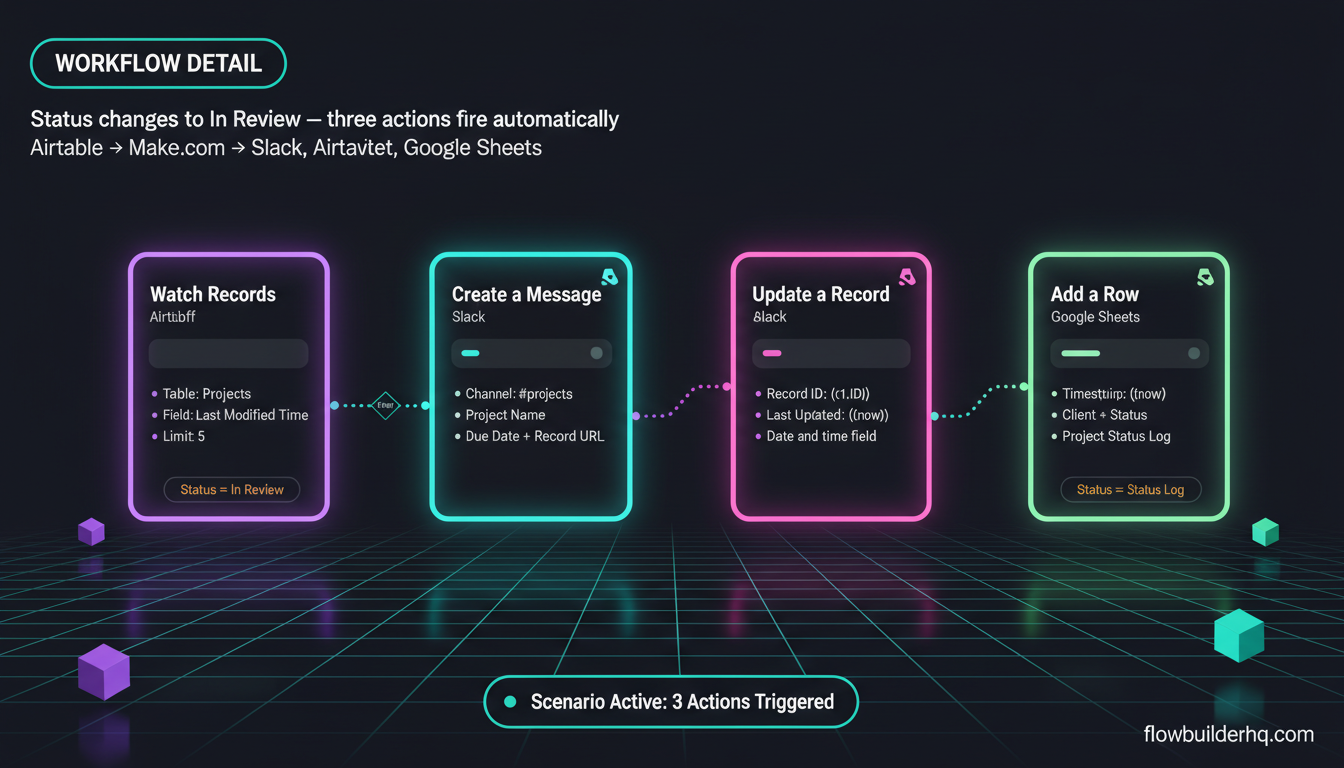Select the Watch Records card title
Image resolution: width=1344 pixels, height=768 pixels.
pos(213,294)
